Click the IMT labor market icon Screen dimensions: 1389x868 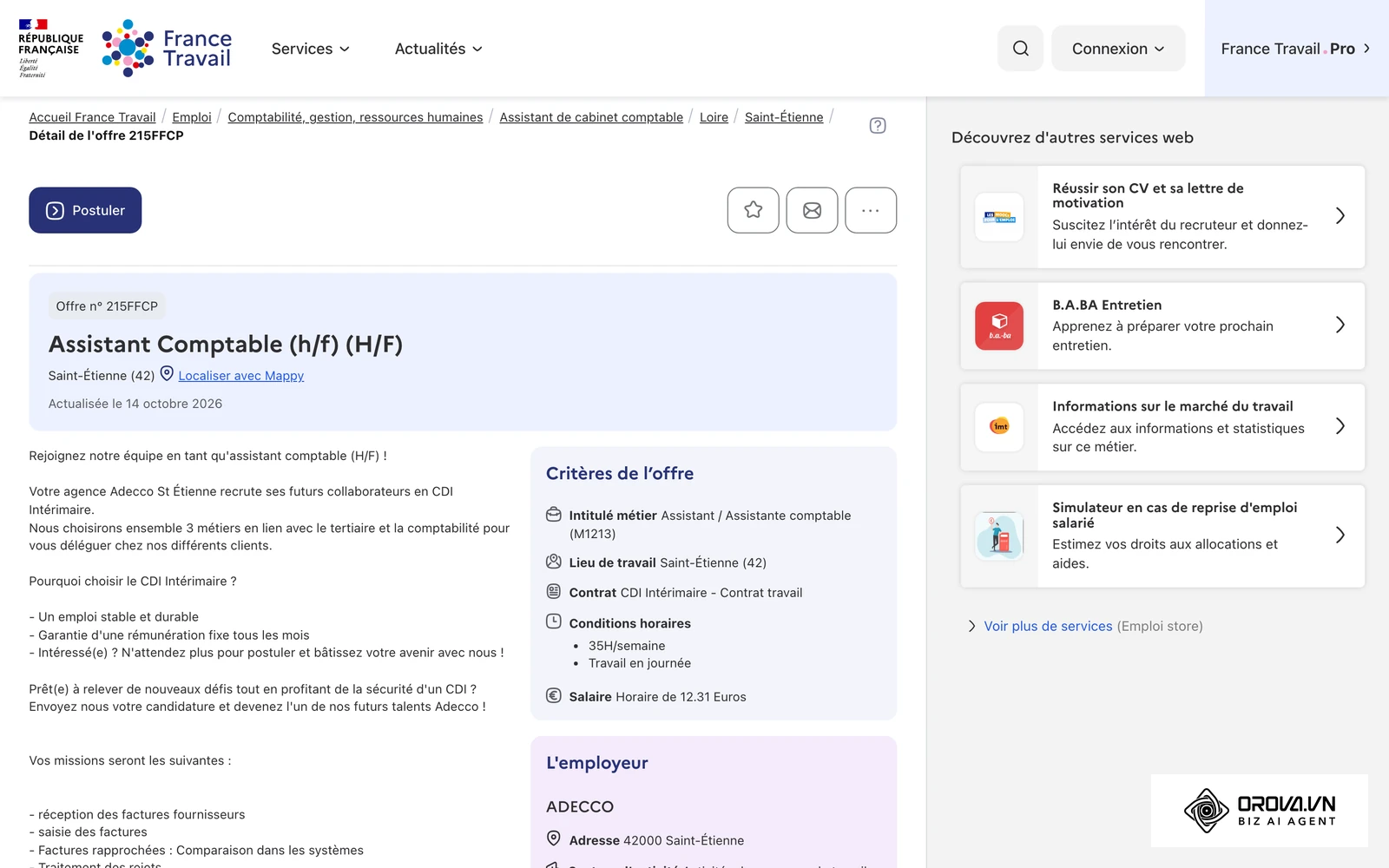[x=999, y=426]
